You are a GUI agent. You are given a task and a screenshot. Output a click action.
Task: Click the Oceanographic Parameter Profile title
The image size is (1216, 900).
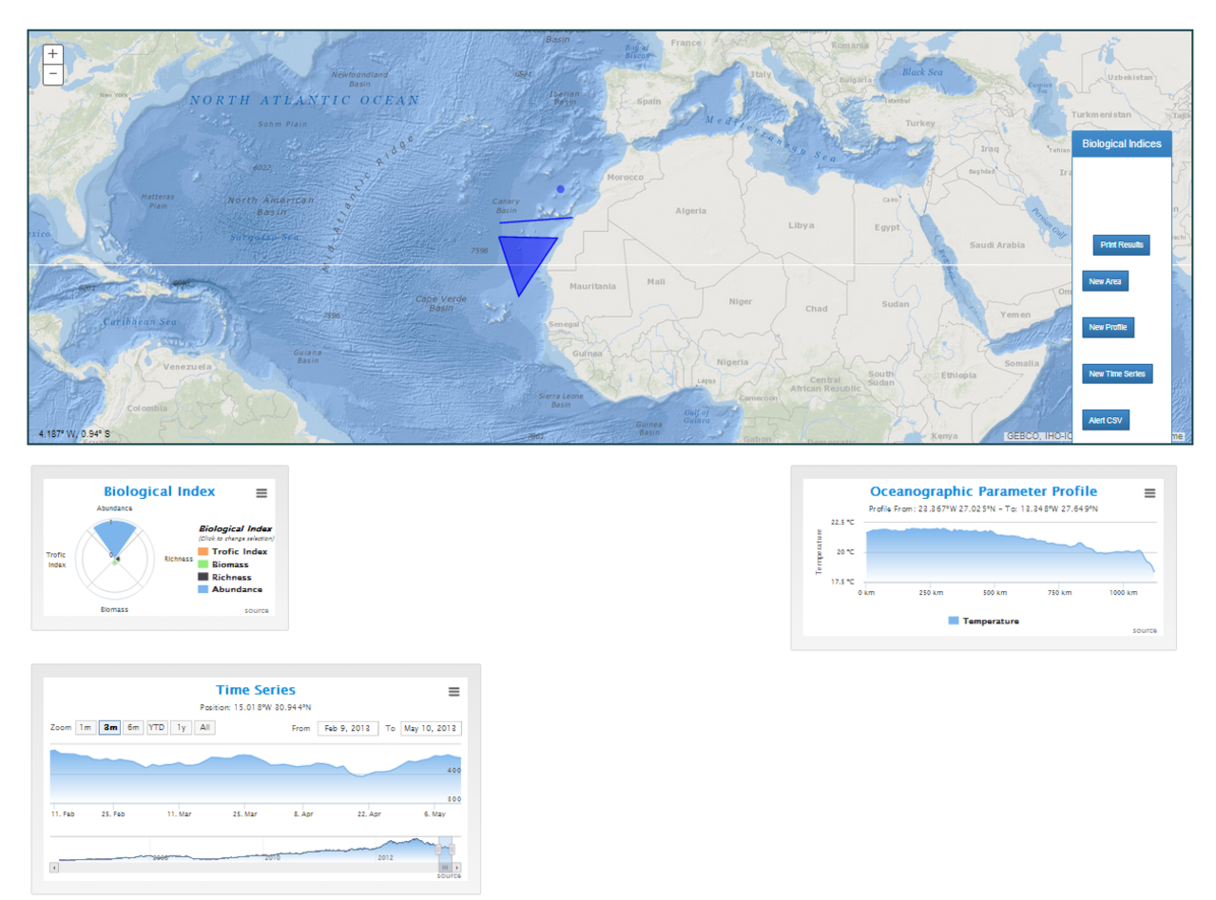(983, 491)
